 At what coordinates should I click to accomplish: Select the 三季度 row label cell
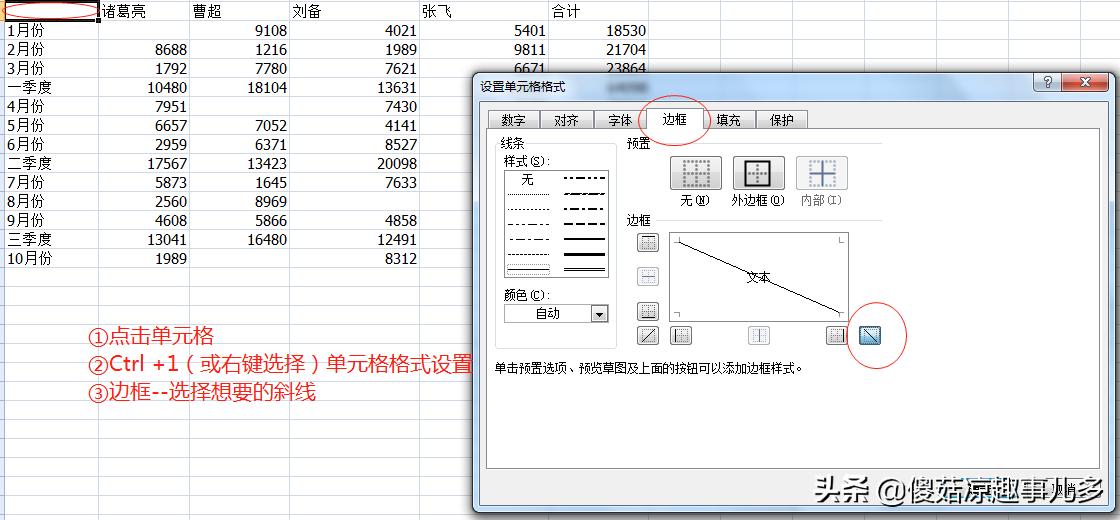click(x=51, y=239)
